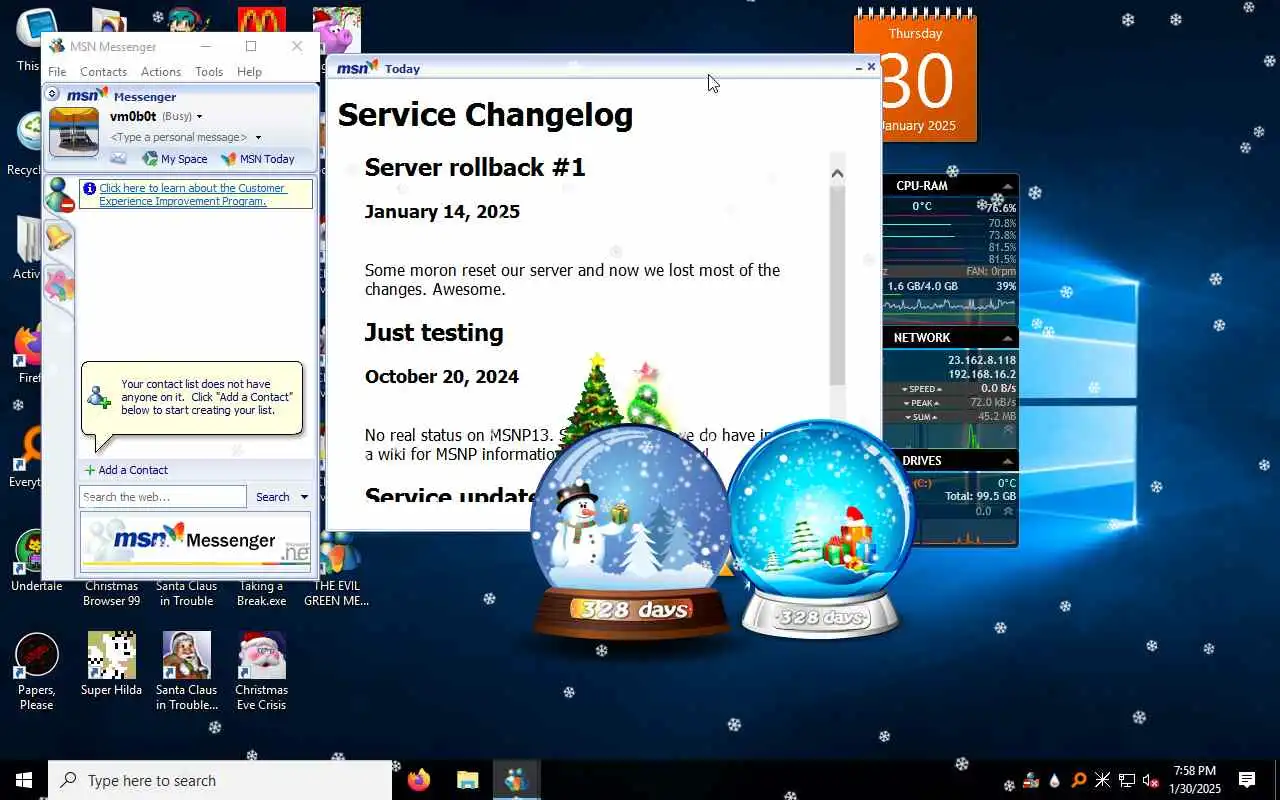The width and height of the screenshot is (1280, 800).
Task: Click the MSN Messenger taskbar button
Action: pyautogui.click(x=516, y=780)
